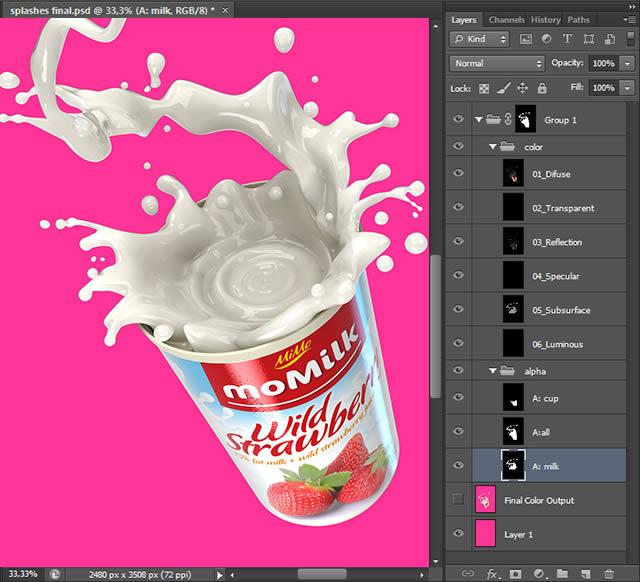Screen dimensions: 640x582
Task: Click the Final Color Output thumbnail
Action: click(x=485, y=499)
